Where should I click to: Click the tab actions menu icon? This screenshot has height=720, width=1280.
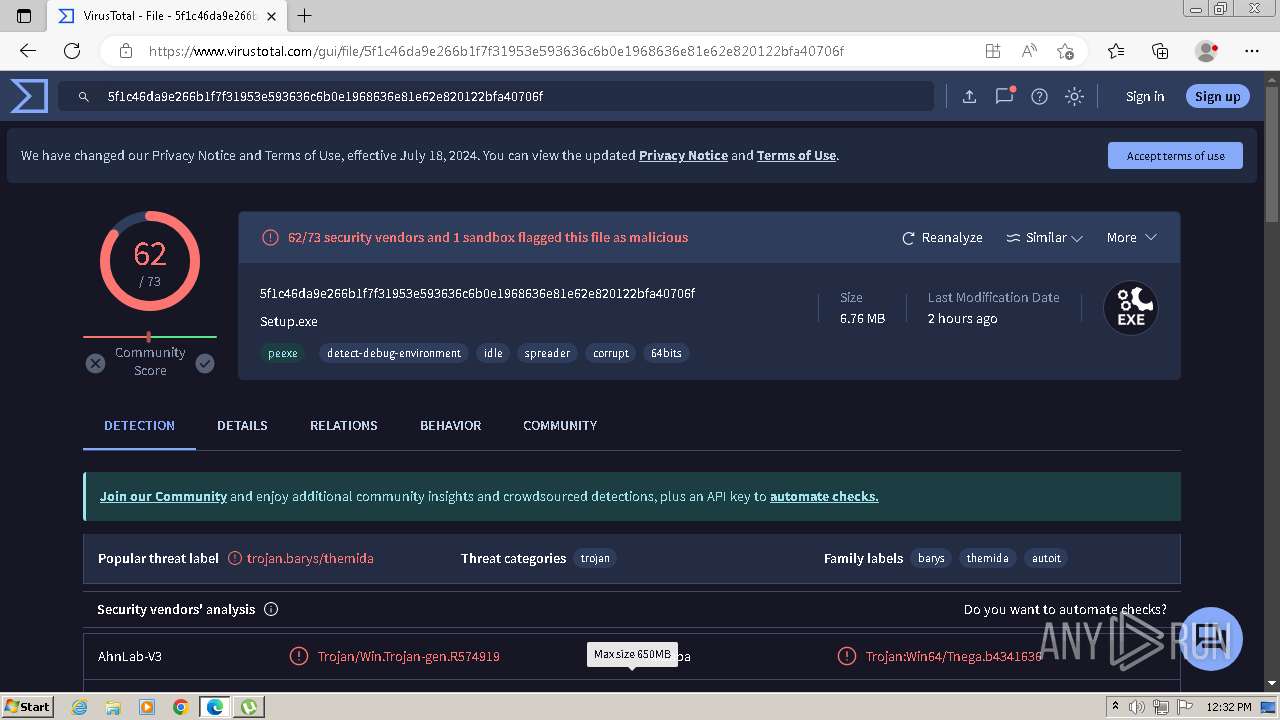click(24, 16)
